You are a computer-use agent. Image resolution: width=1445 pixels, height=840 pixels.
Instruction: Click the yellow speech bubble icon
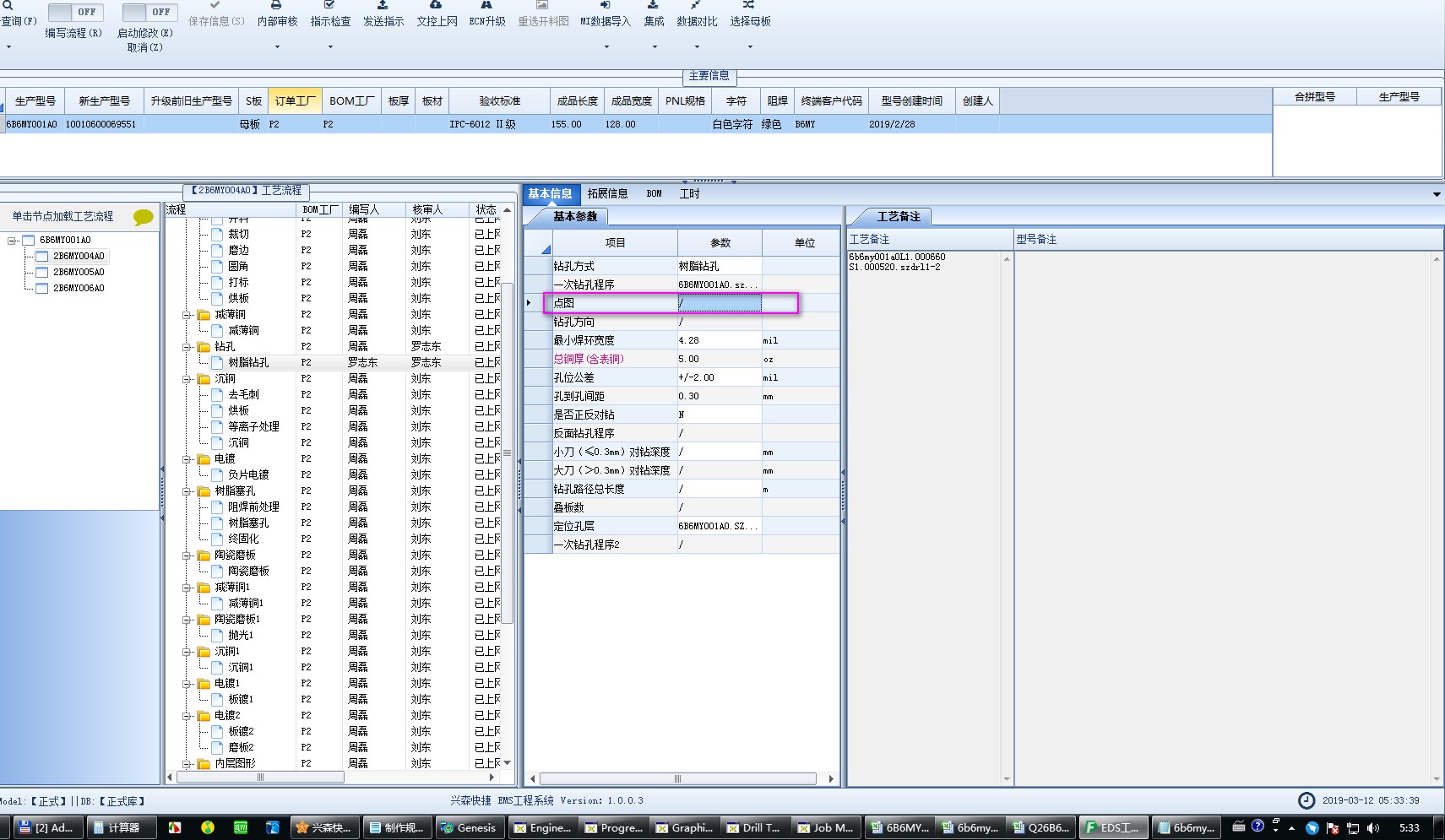point(144,217)
